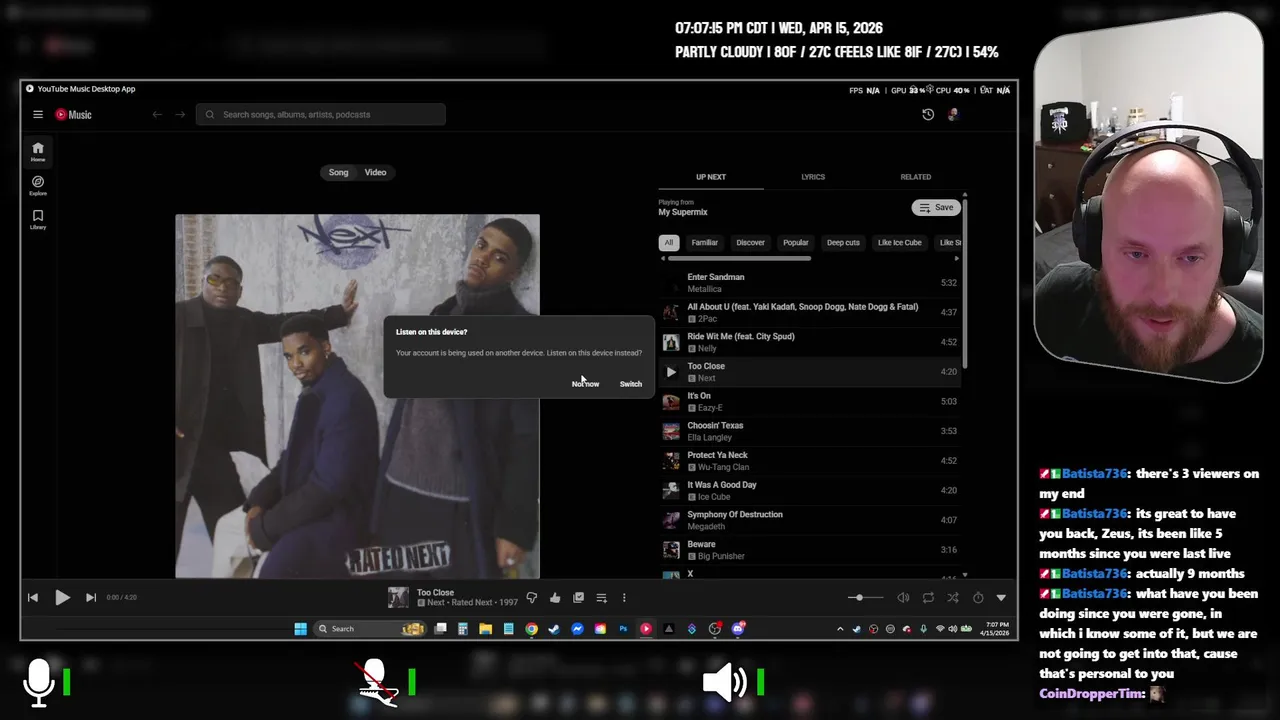Open Photoshop from the taskbar
This screenshot has height=720, width=1280.
click(x=623, y=629)
